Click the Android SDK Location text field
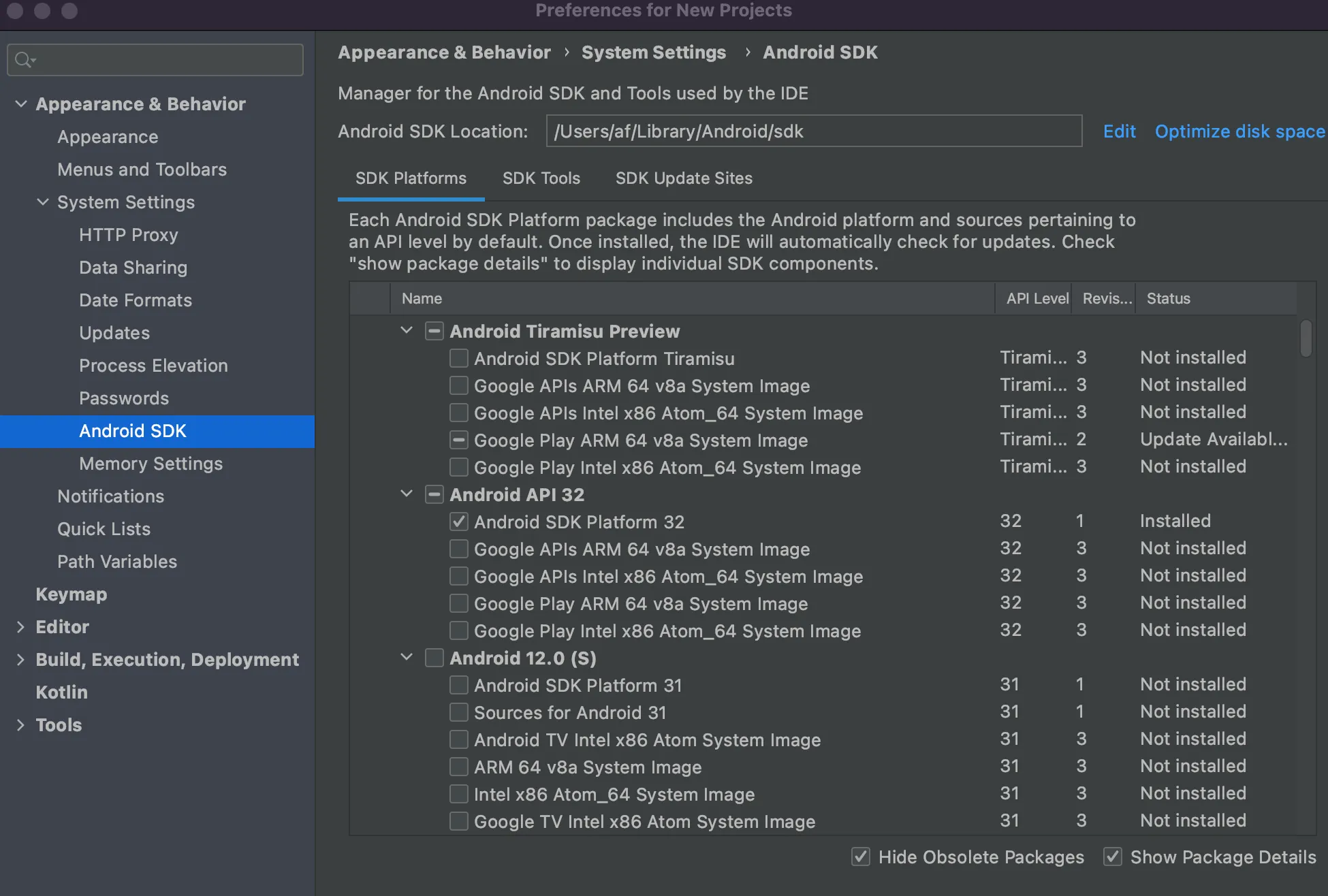 [x=814, y=131]
